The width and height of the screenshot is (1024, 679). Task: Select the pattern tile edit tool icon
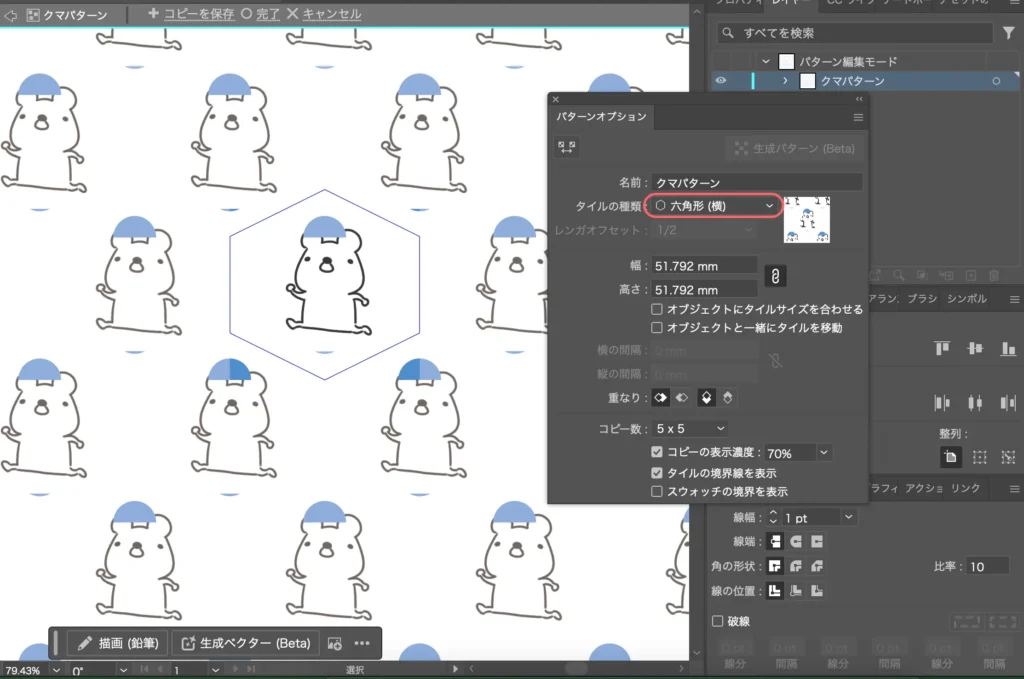click(565, 147)
